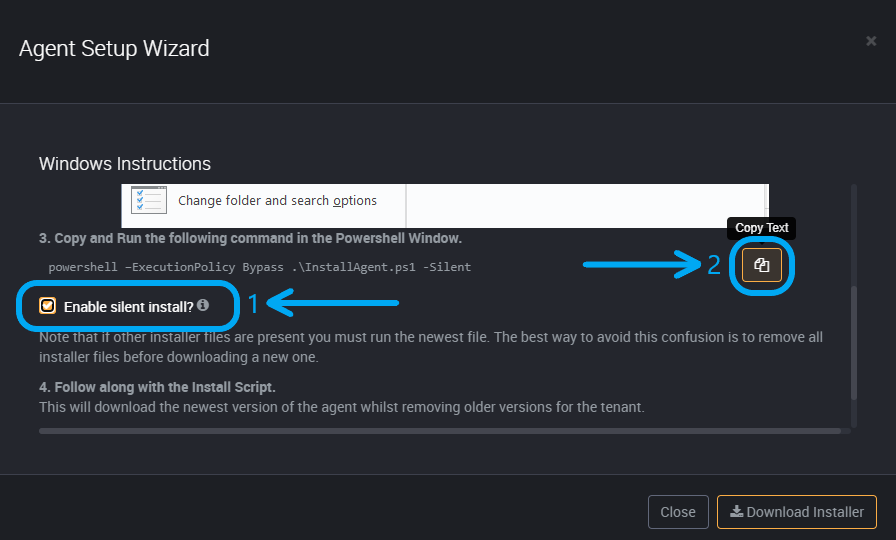
Task: Click the download arrow icon in Download Installer
Action: coord(737,511)
